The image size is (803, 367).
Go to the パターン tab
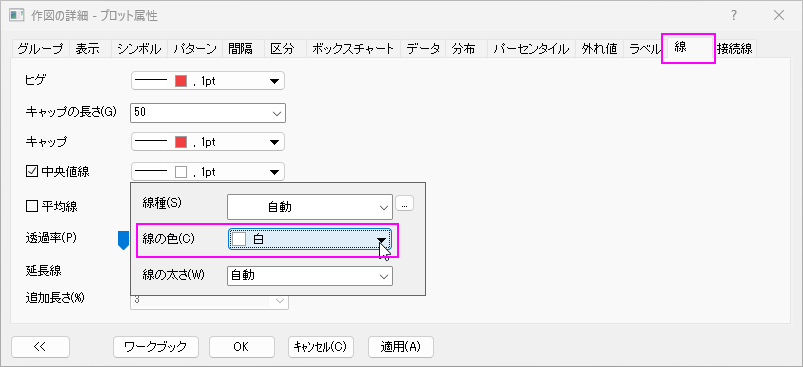(195, 49)
